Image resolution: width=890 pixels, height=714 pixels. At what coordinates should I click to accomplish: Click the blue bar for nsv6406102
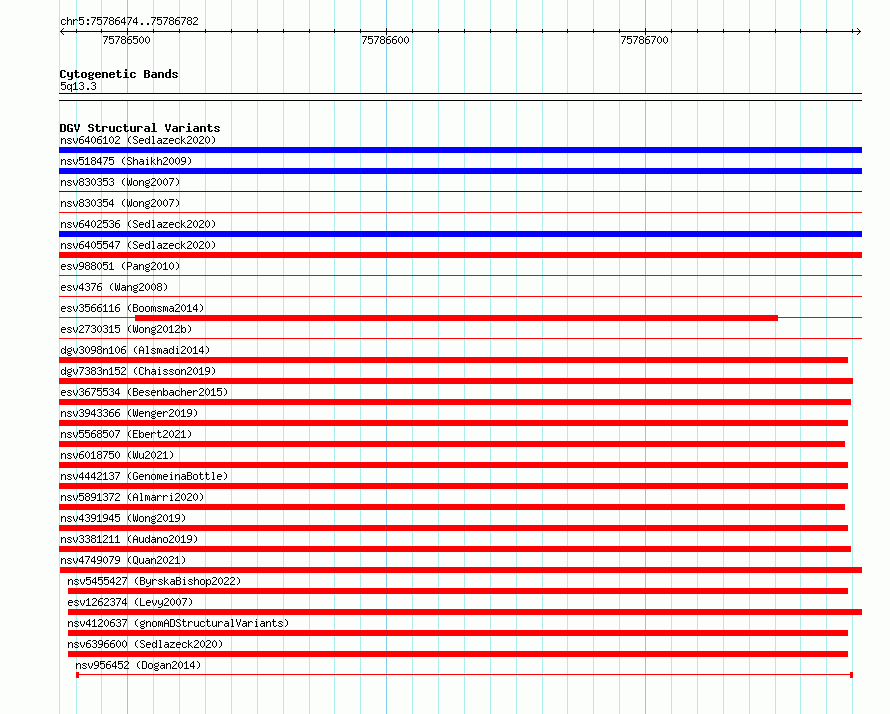pyautogui.click(x=460, y=150)
